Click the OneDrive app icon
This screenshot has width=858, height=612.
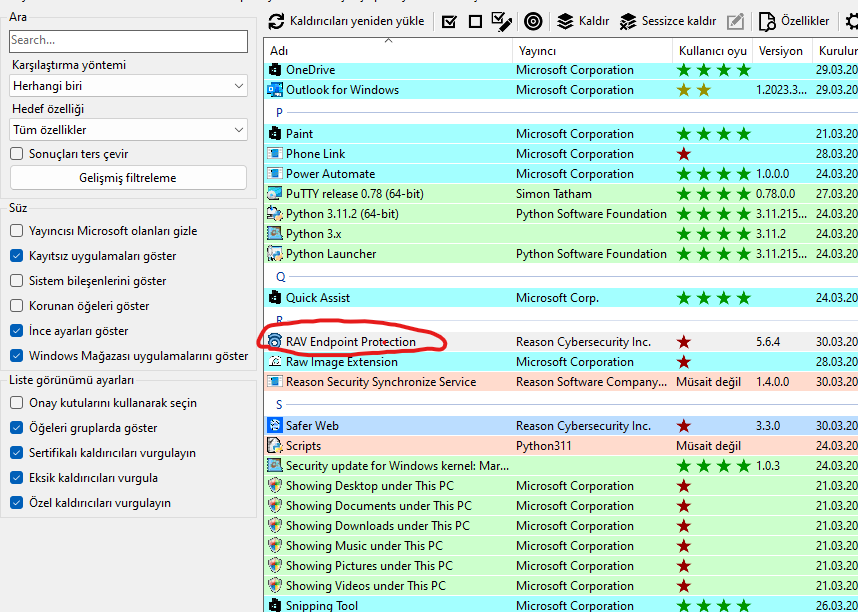click(x=275, y=70)
